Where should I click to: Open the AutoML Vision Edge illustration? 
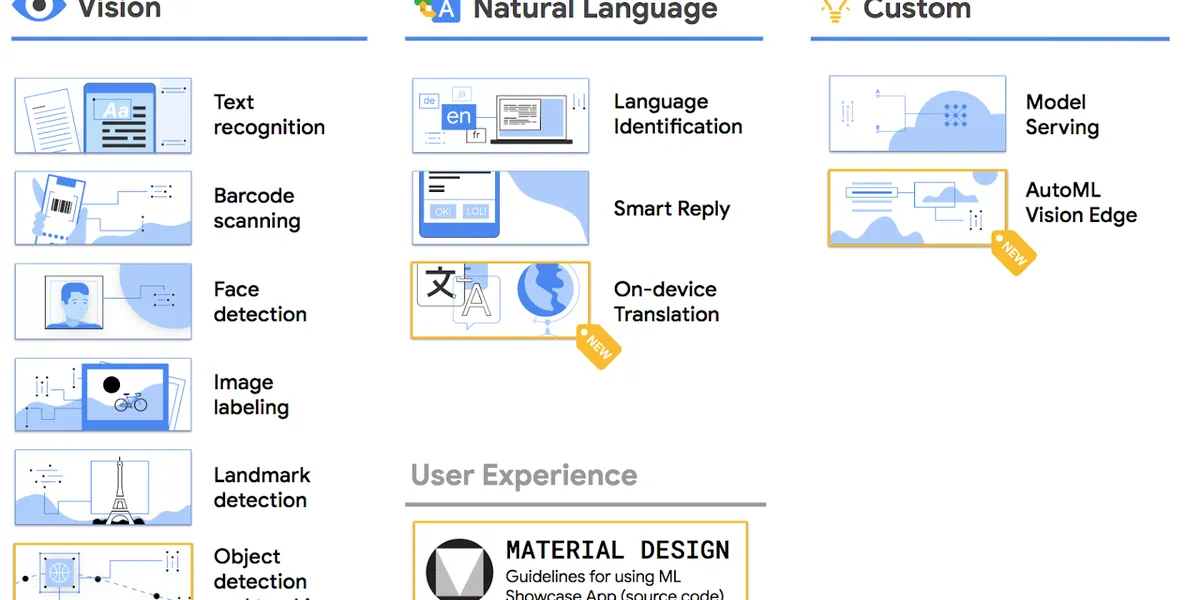[917, 208]
